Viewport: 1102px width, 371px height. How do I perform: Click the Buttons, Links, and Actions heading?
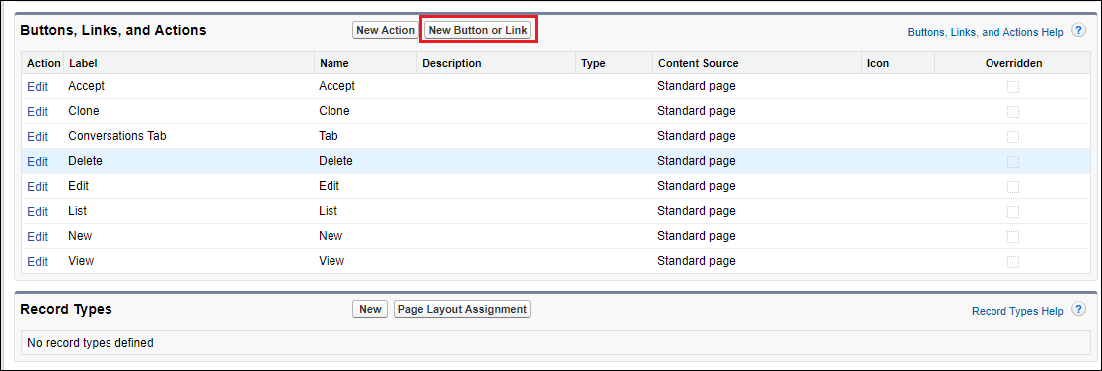113,30
